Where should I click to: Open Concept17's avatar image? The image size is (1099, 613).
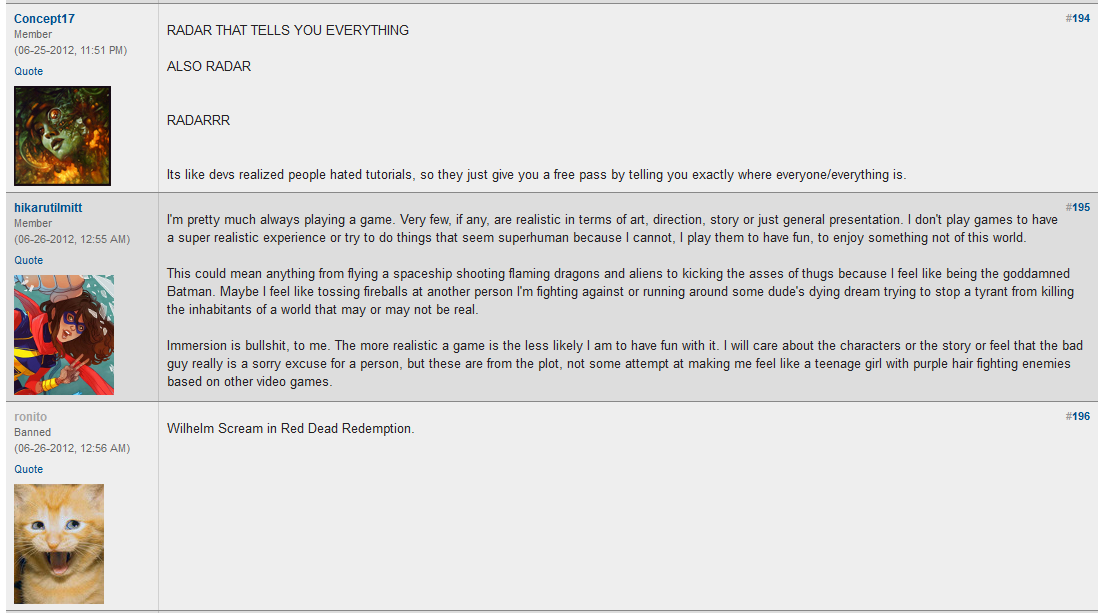tap(62, 136)
